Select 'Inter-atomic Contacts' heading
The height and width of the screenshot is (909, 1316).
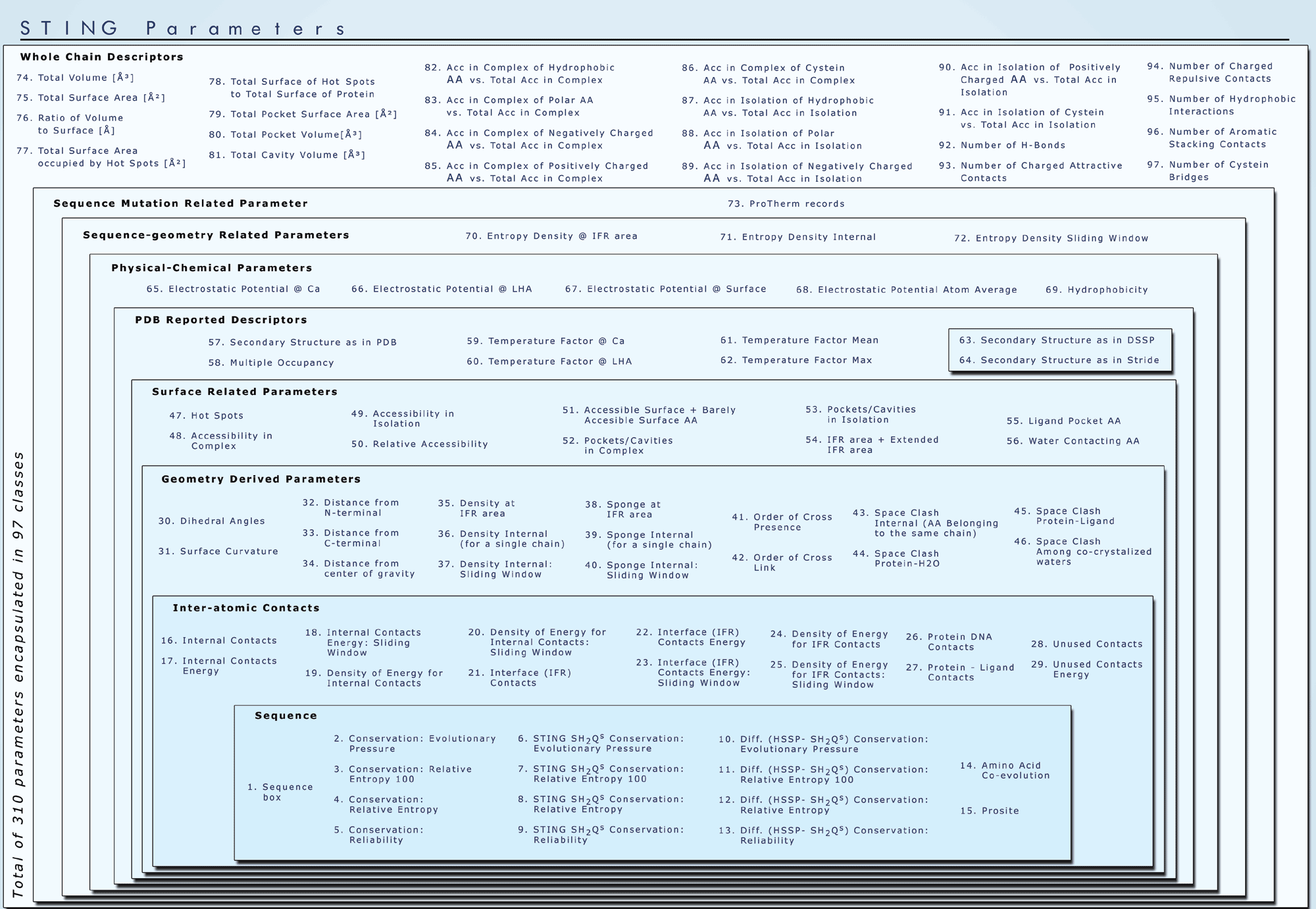coord(246,608)
